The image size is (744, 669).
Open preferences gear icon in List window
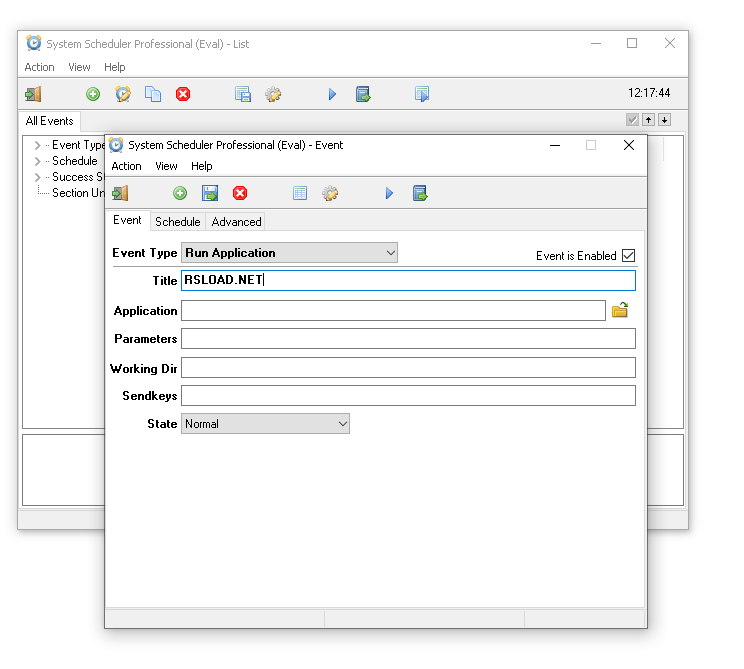pos(273,94)
